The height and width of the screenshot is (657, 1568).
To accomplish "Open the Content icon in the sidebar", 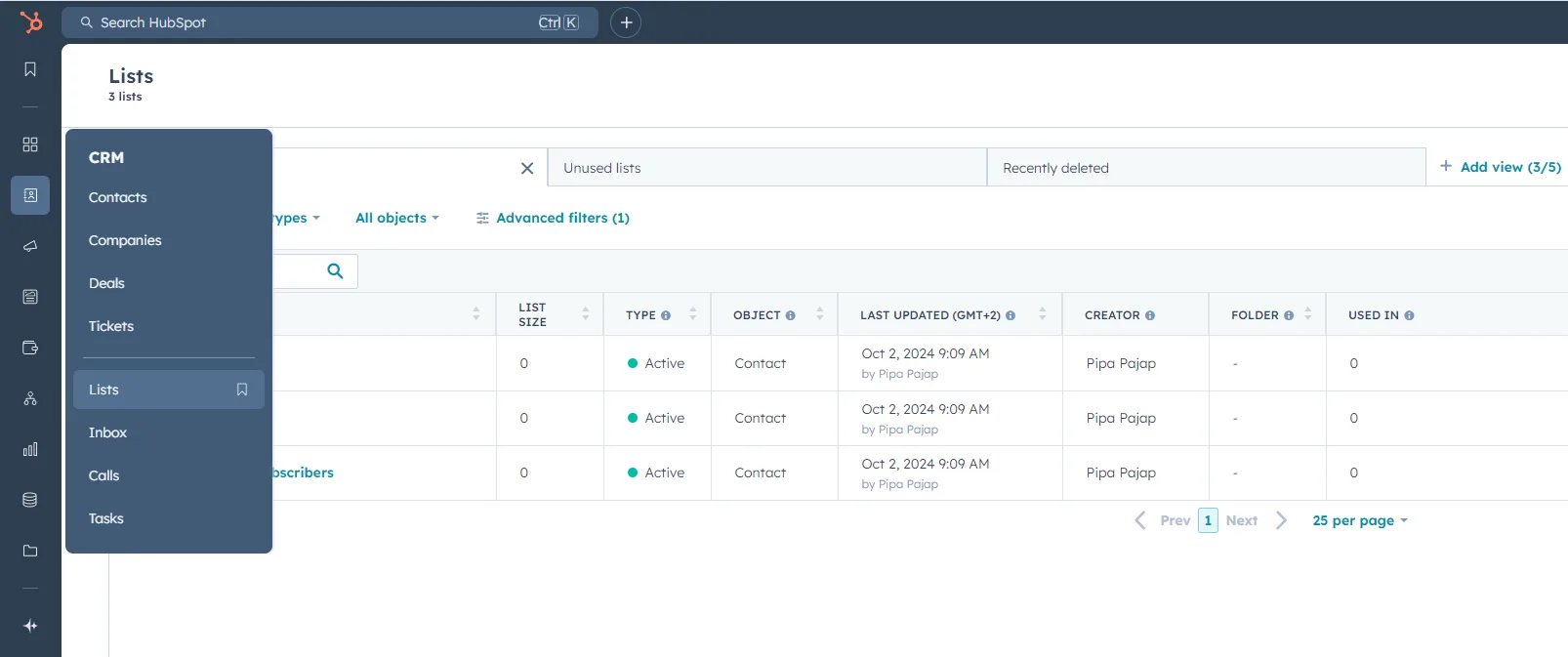I will pyautogui.click(x=30, y=297).
